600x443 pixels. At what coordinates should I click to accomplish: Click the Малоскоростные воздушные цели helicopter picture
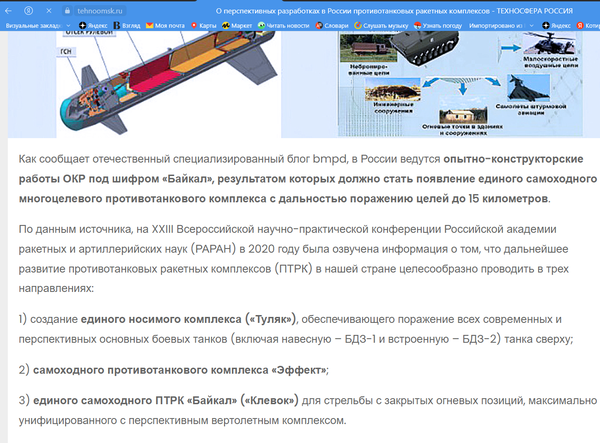[549, 42]
